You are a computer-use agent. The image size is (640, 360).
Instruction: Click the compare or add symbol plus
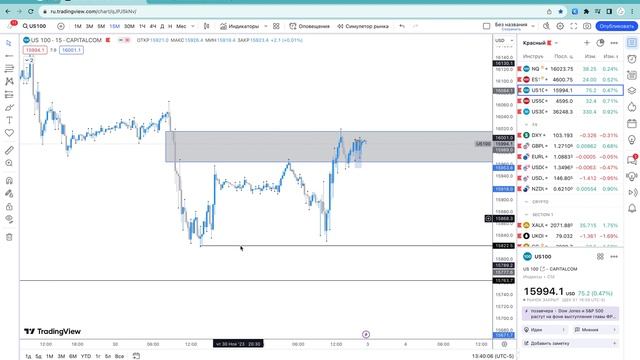[60, 26]
